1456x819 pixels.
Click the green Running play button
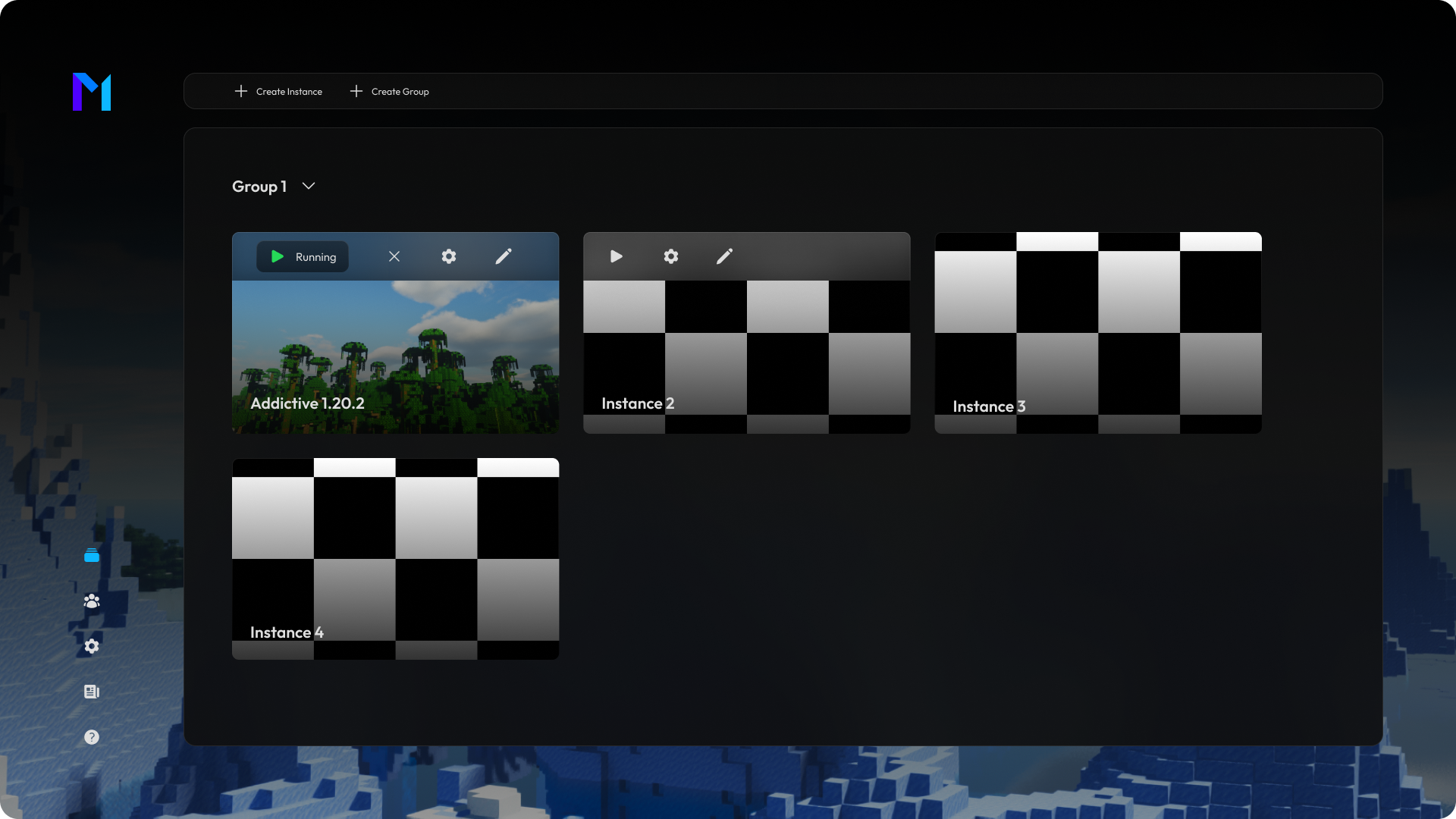(303, 257)
